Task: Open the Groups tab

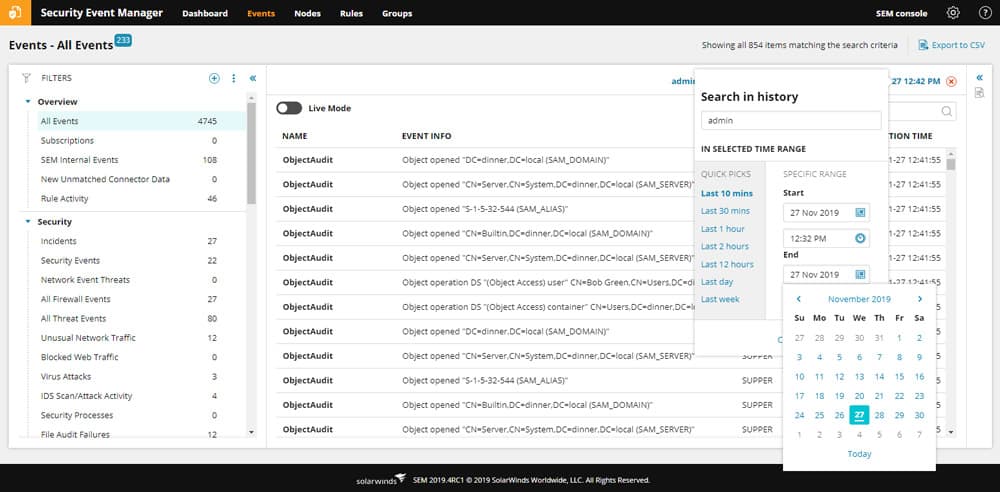Action: tap(397, 13)
